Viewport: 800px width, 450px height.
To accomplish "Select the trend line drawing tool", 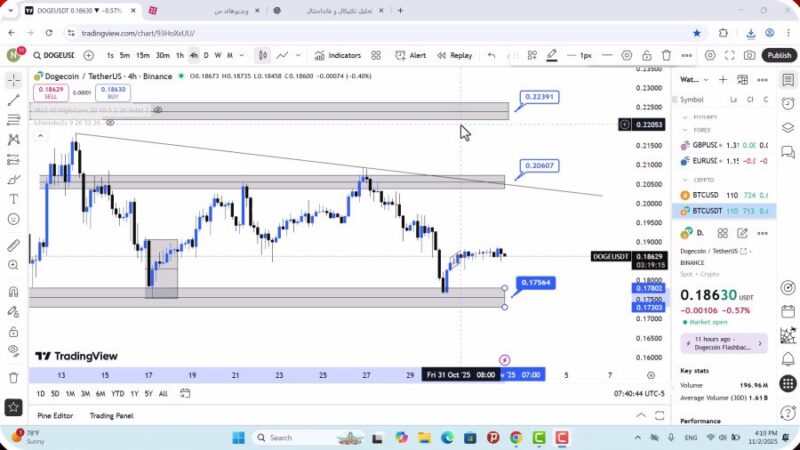I will pos(13,100).
